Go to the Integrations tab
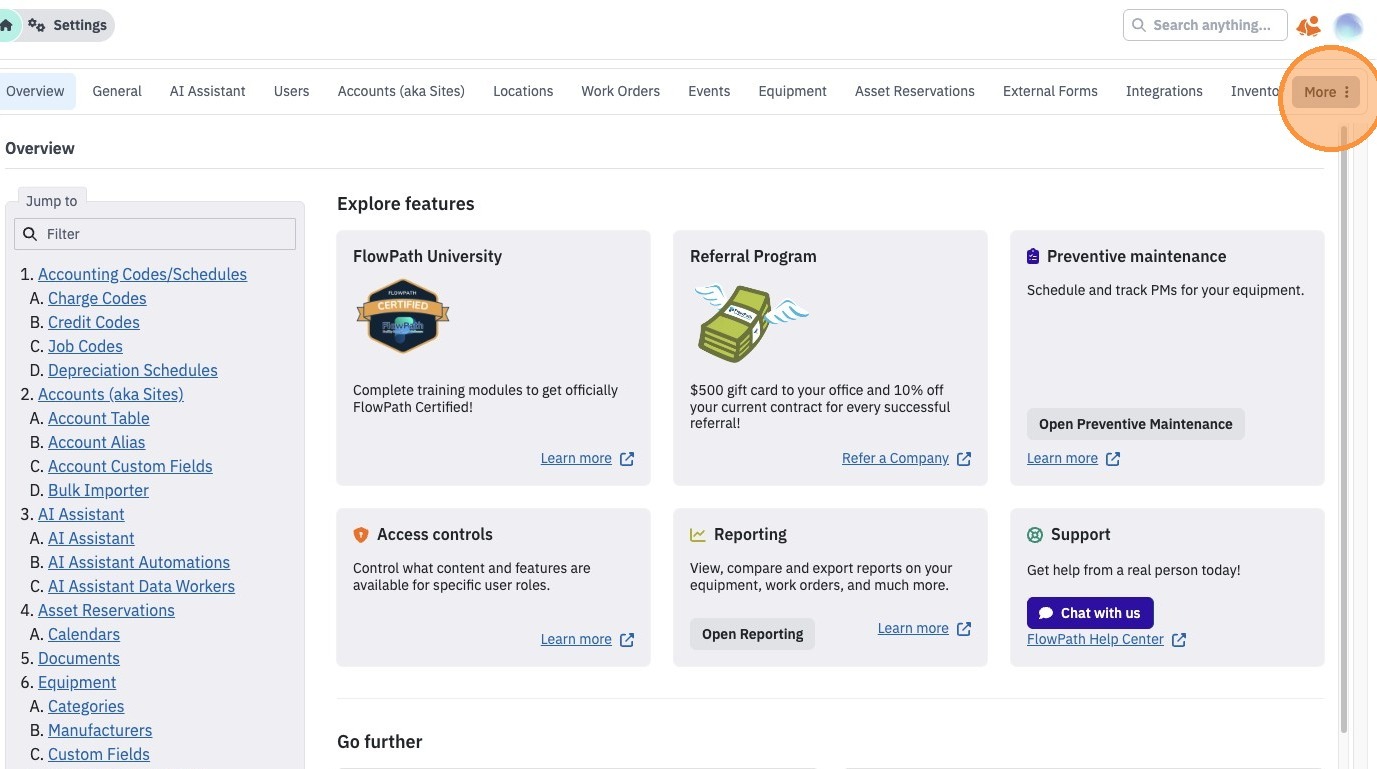The image size is (1377, 769). coord(1164,91)
